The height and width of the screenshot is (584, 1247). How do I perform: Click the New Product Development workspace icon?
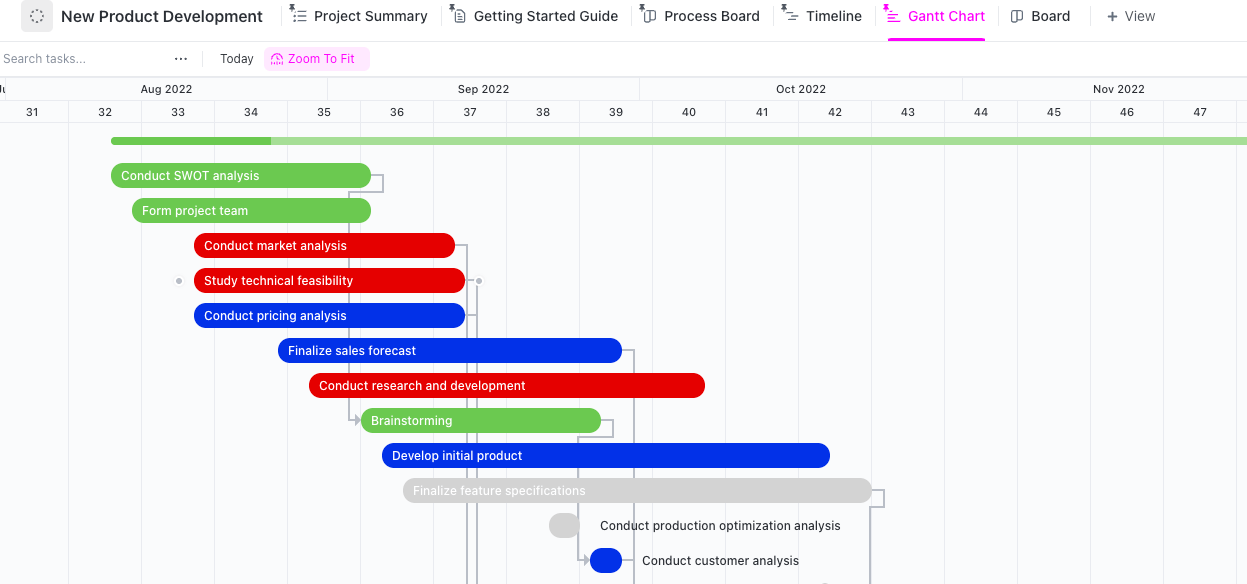pyautogui.click(x=37, y=16)
